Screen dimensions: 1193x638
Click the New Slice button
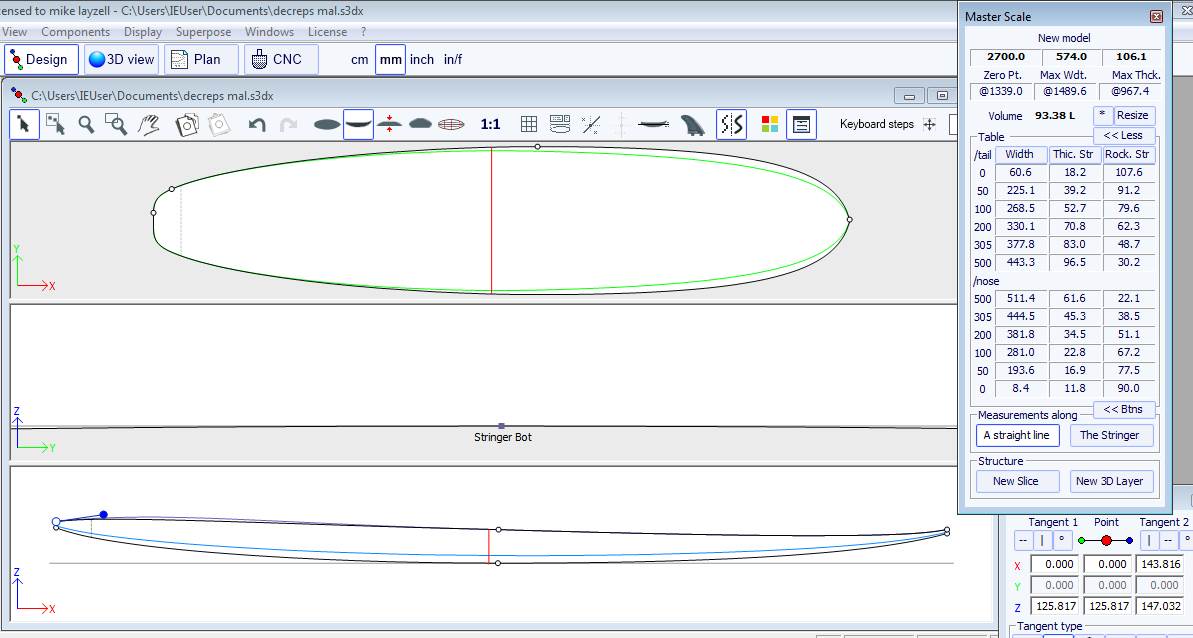pos(1015,481)
